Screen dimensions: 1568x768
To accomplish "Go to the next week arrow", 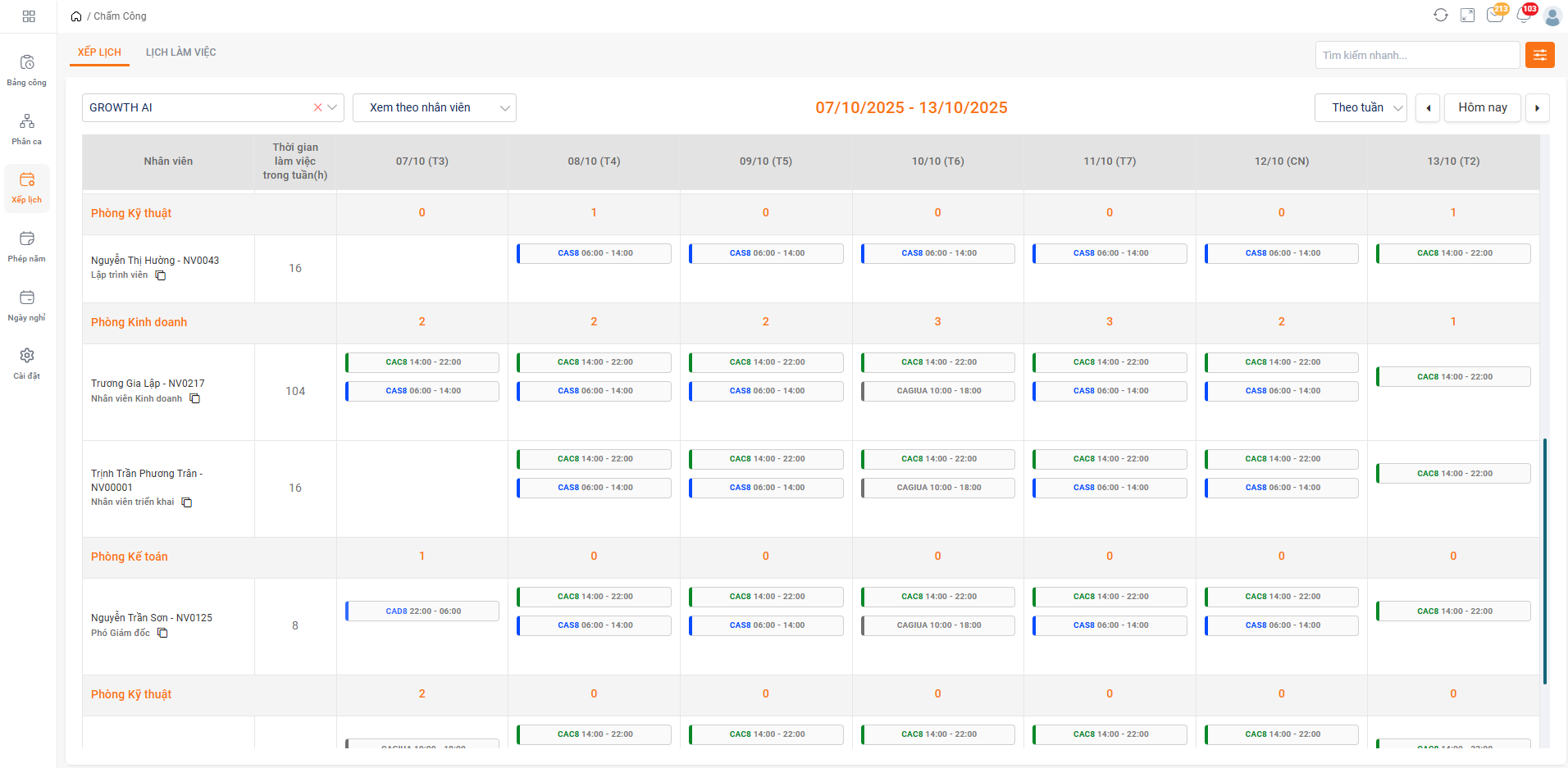I will tap(1537, 107).
